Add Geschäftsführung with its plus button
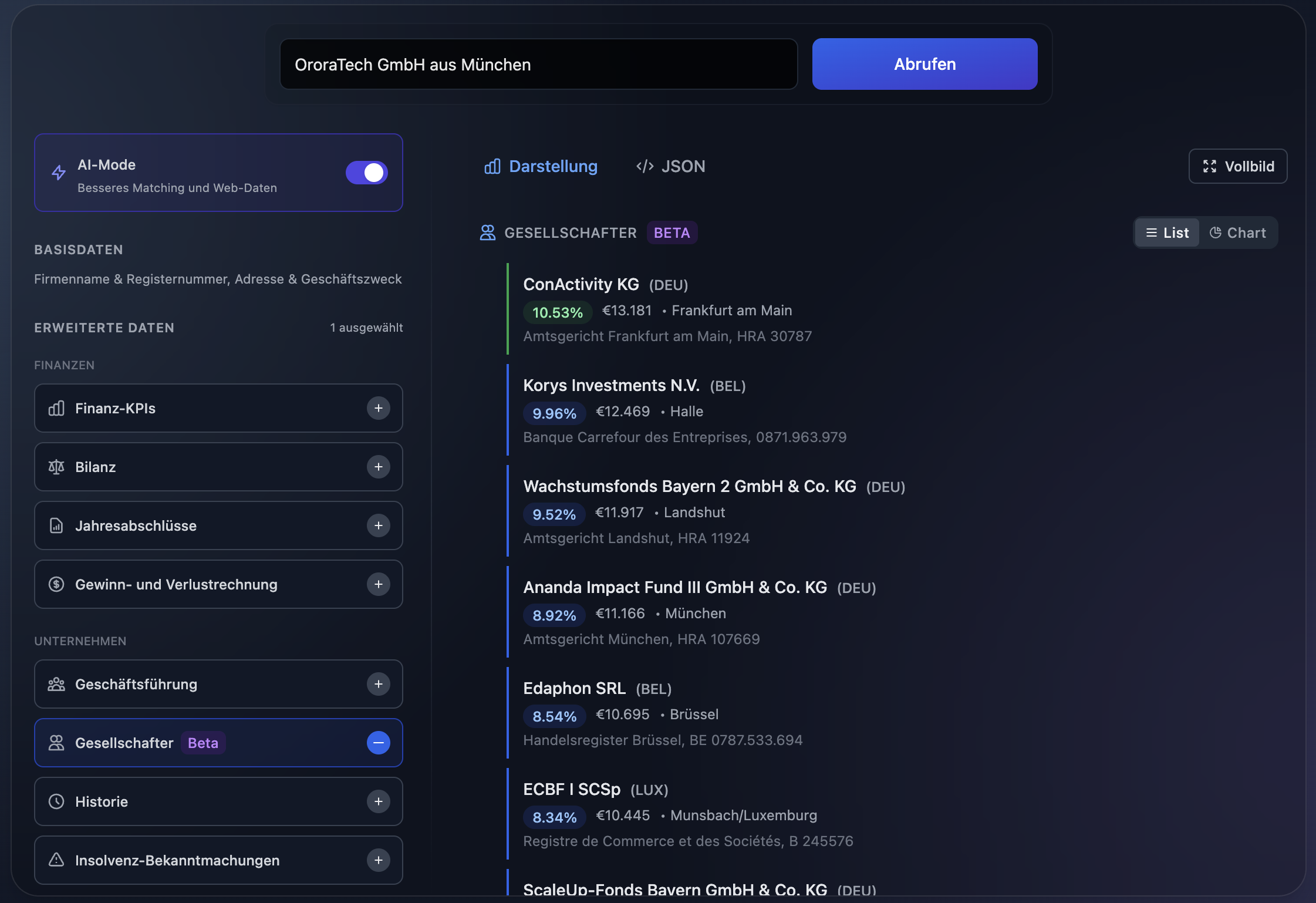The width and height of the screenshot is (1316, 903). pyautogui.click(x=379, y=684)
